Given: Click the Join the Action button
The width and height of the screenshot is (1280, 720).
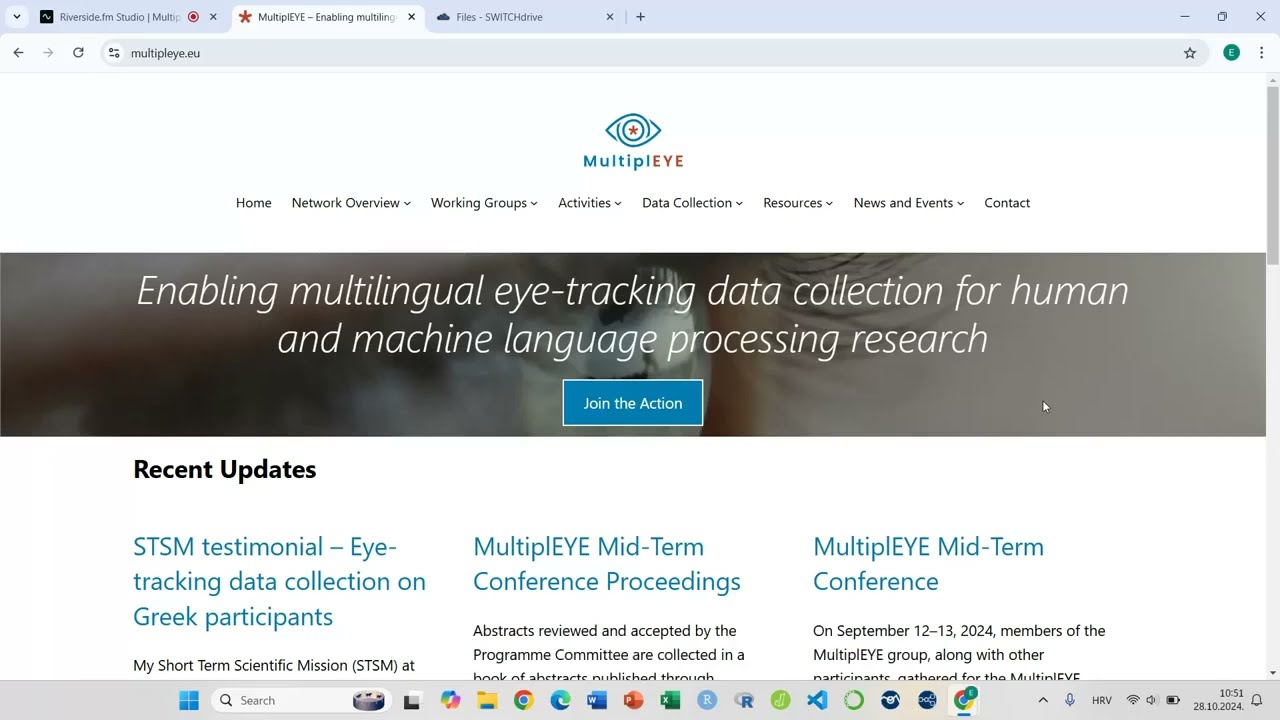Looking at the screenshot, I should coord(633,403).
